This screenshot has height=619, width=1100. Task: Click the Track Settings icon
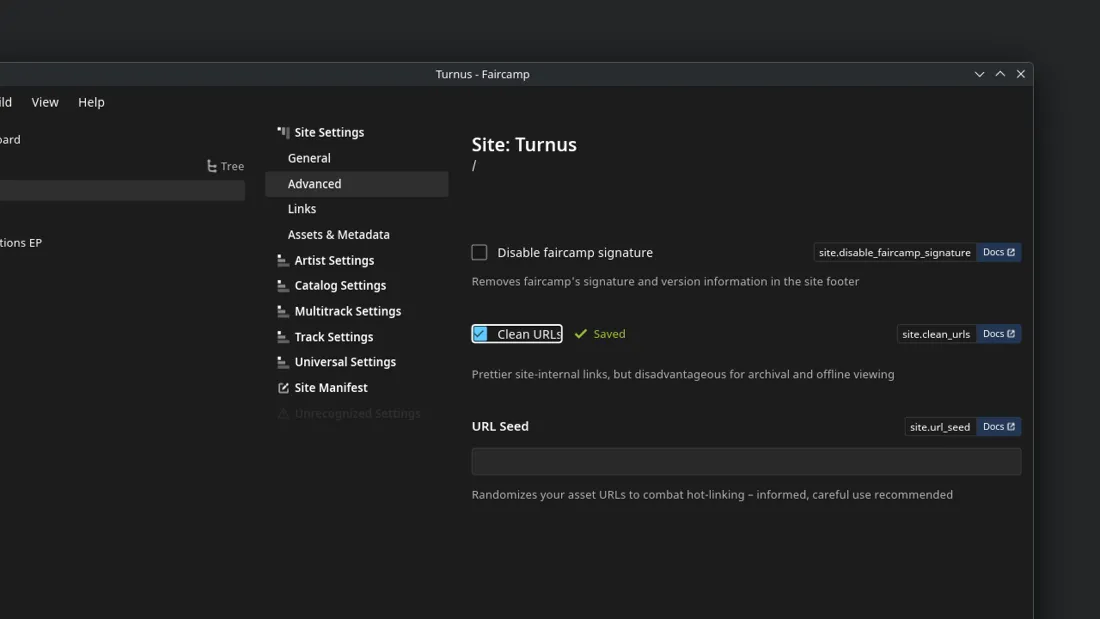coord(283,337)
